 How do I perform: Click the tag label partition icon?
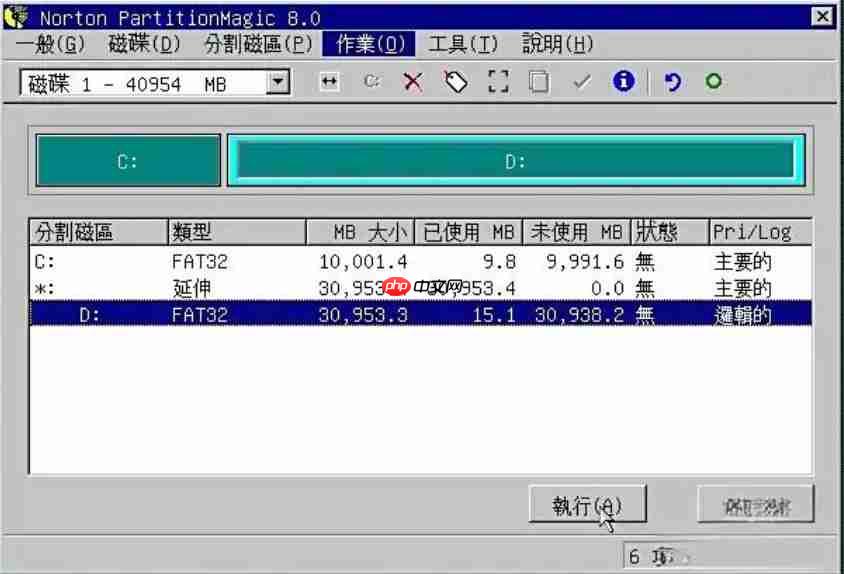coord(455,82)
